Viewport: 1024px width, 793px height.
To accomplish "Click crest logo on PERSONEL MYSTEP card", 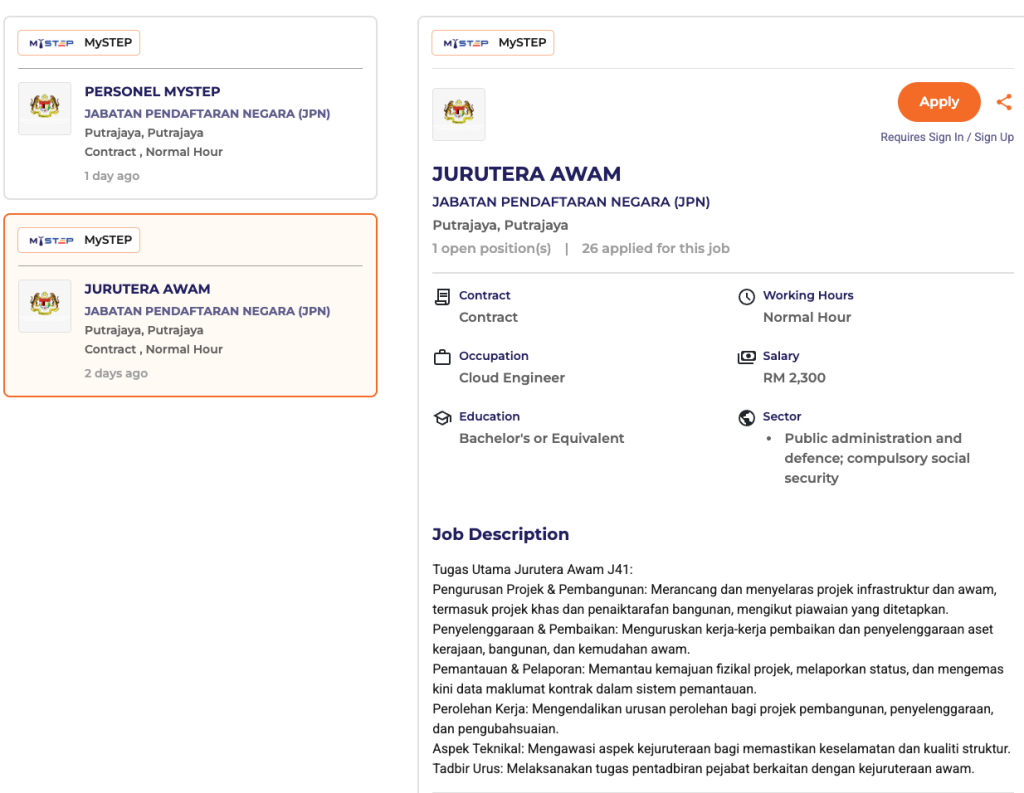I will click(x=45, y=108).
